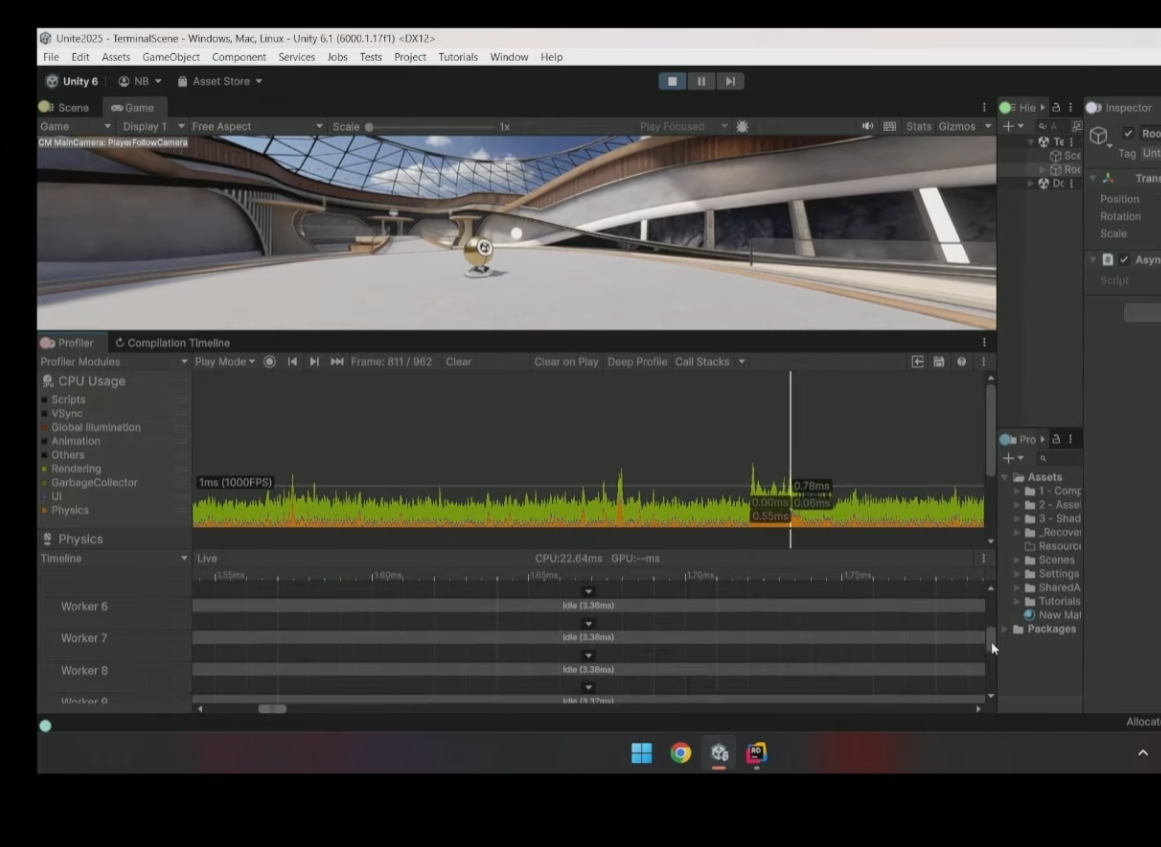1161x847 pixels.
Task: Open the Profiler Modules dropdown
Action: (x=114, y=361)
